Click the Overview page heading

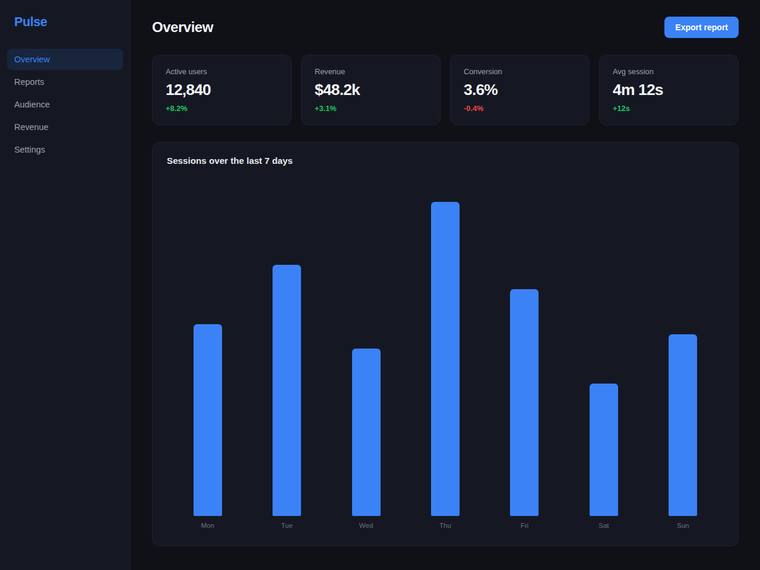(183, 27)
